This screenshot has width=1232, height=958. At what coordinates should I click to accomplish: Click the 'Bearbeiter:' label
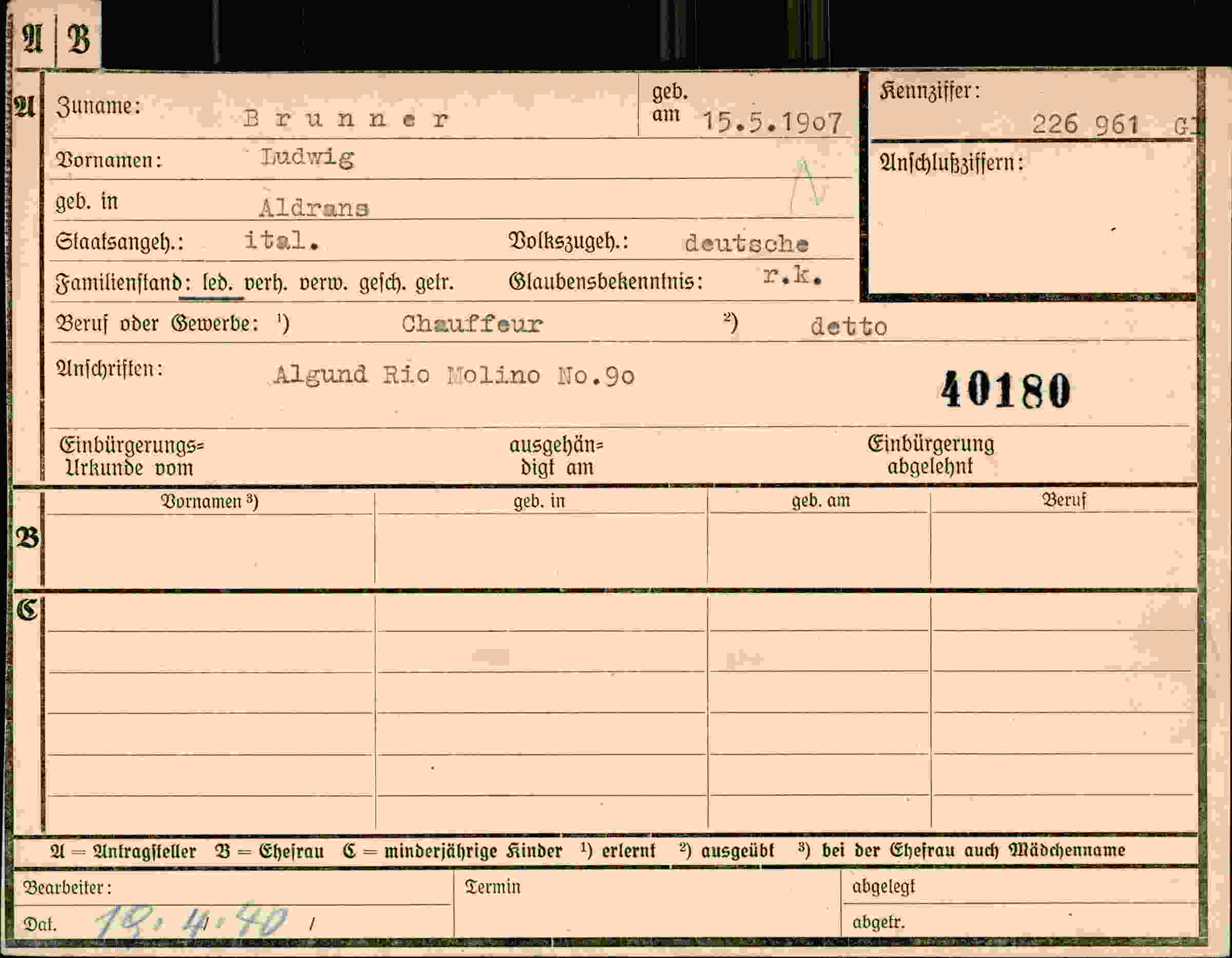(x=68, y=888)
